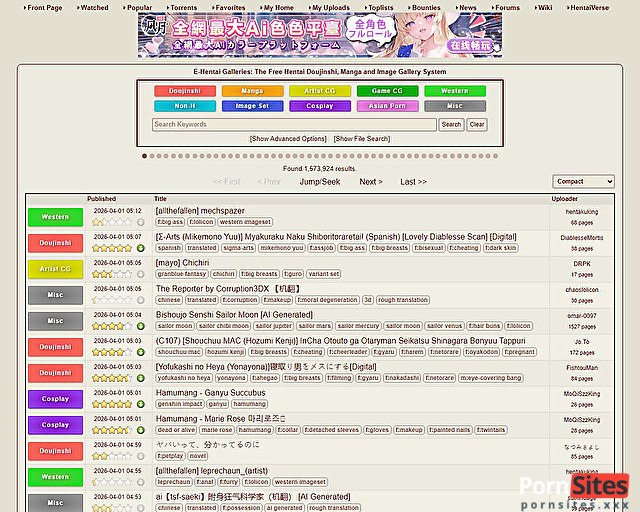This screenshot has height=512, width=640.
Task: Go to the Bounties page
Action: (x=426, y=8)
